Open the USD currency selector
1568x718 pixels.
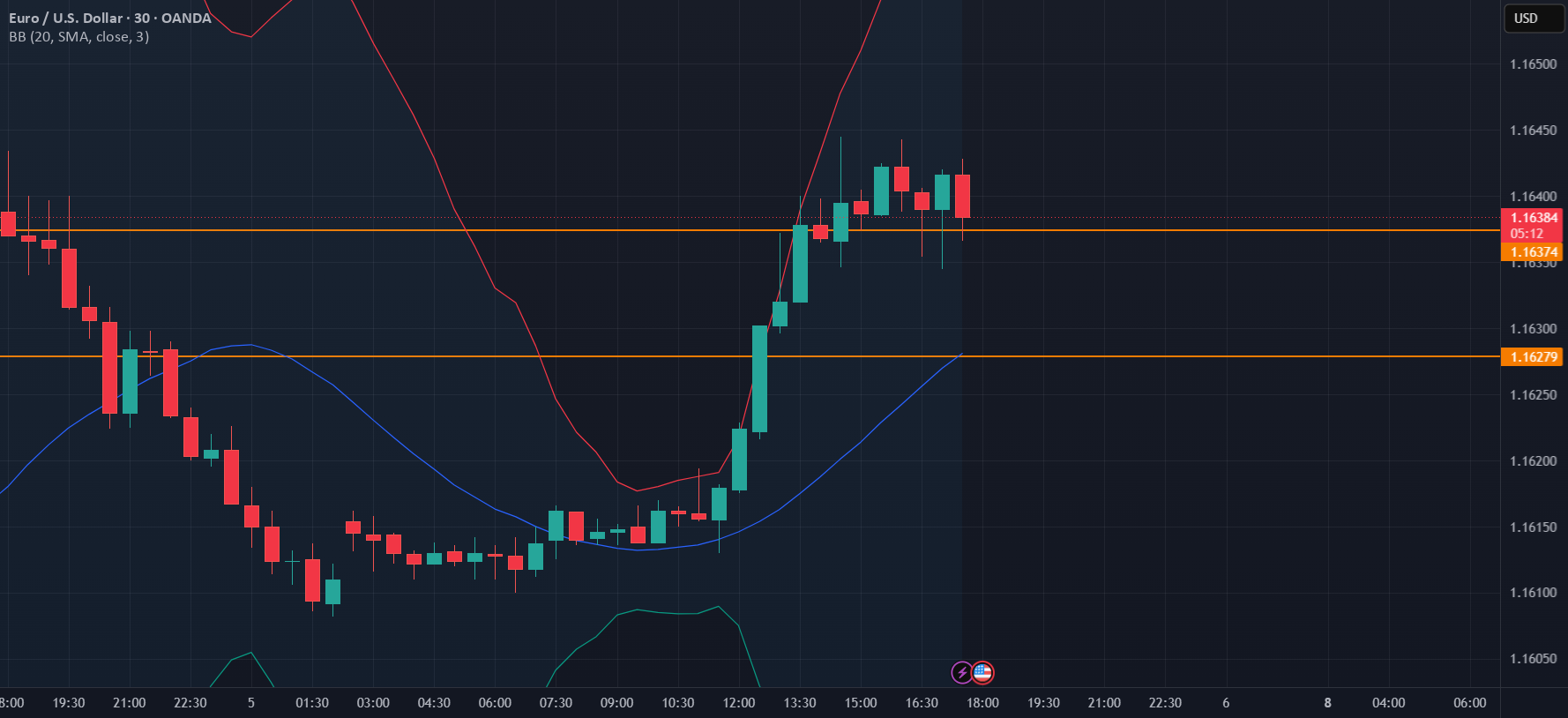(x=1534, y=19)
